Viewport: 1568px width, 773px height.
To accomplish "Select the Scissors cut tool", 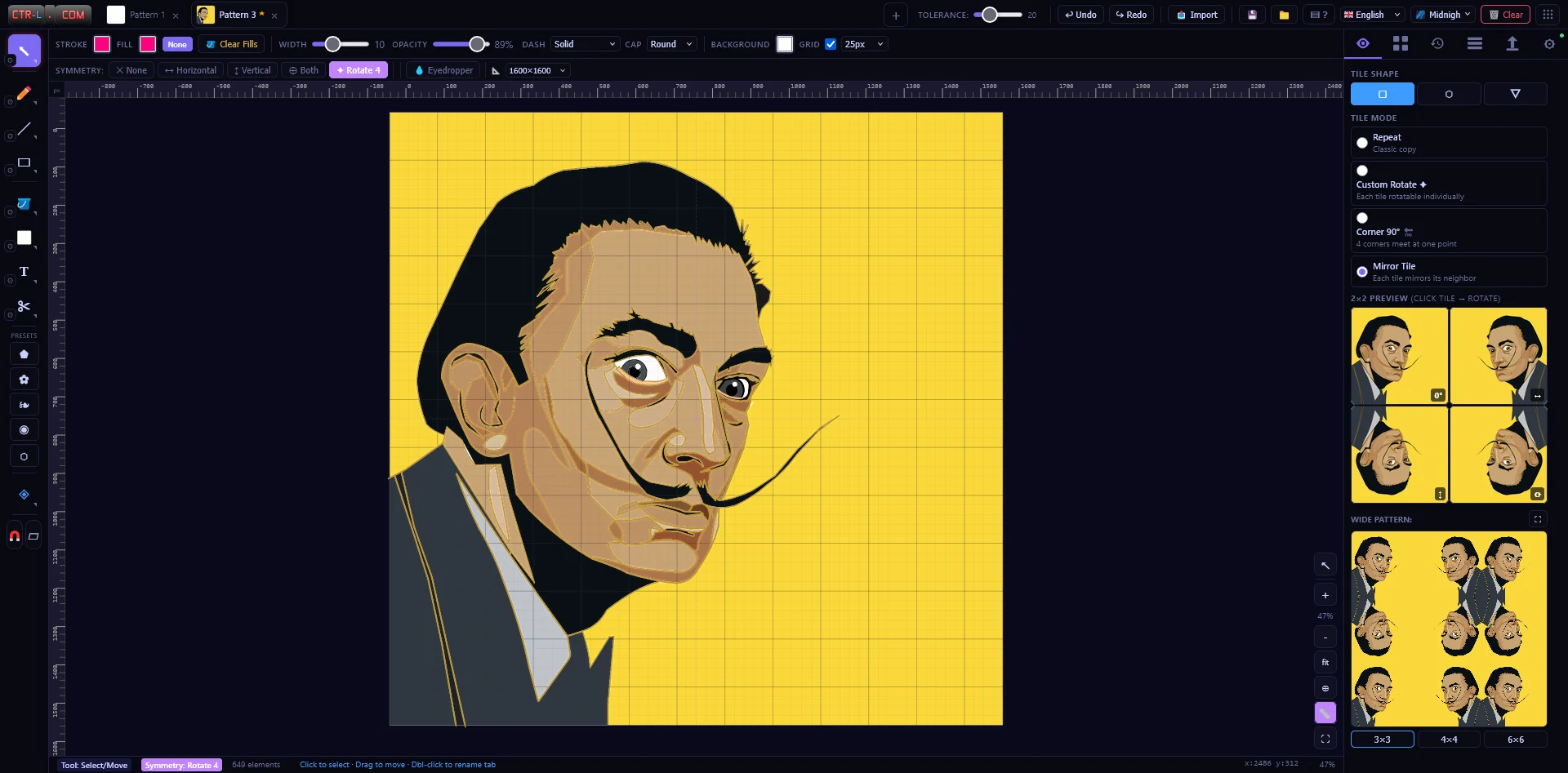I will [24, 306].
